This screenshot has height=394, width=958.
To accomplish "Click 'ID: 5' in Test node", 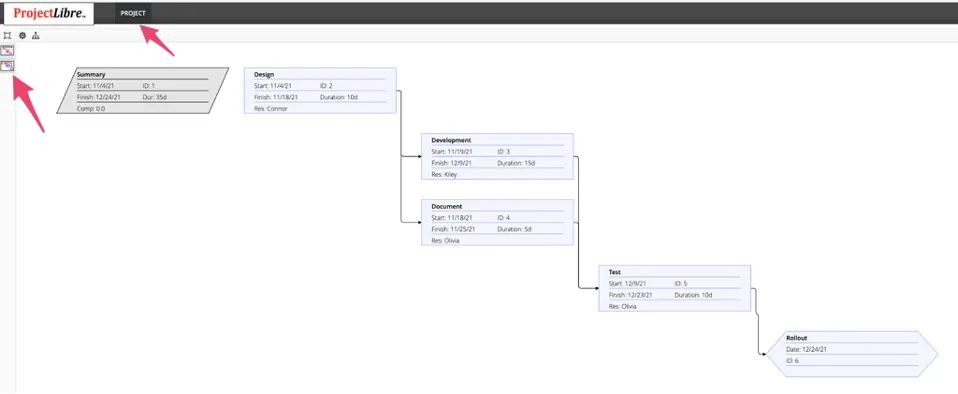I will (x=681, y=283).
